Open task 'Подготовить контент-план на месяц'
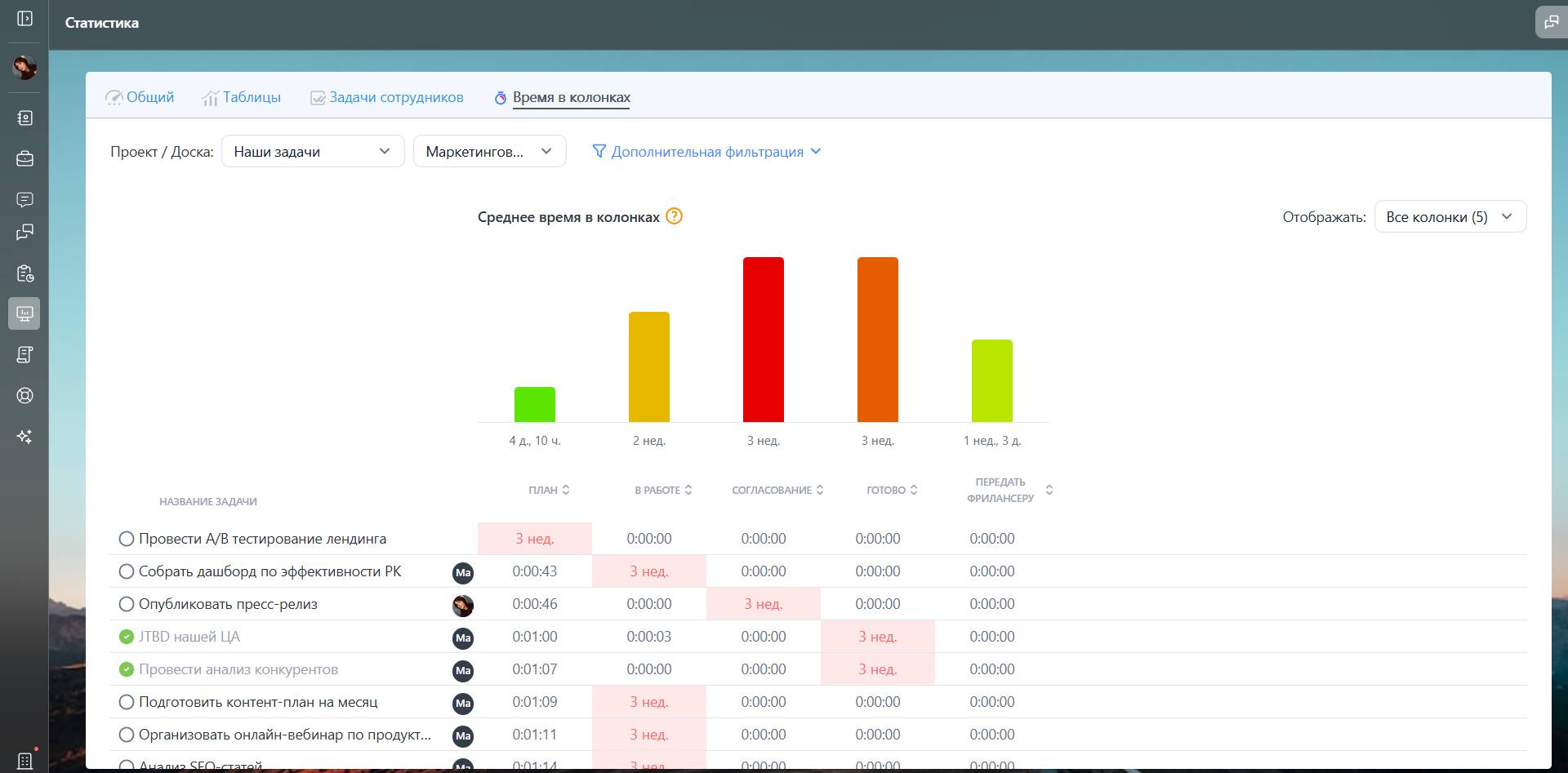 258,702
